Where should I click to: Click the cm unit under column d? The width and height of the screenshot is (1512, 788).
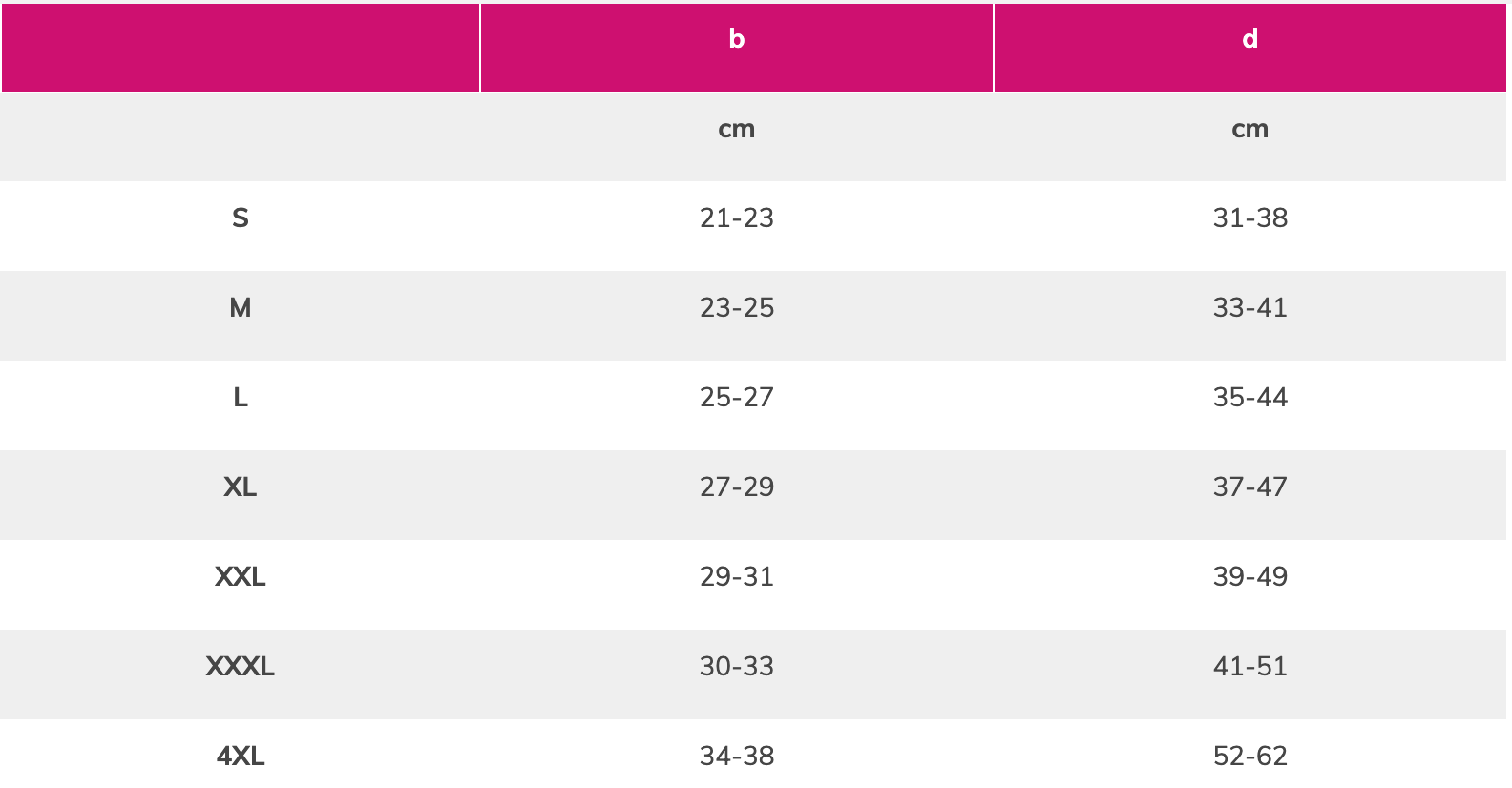click(x=1250, y=129)
